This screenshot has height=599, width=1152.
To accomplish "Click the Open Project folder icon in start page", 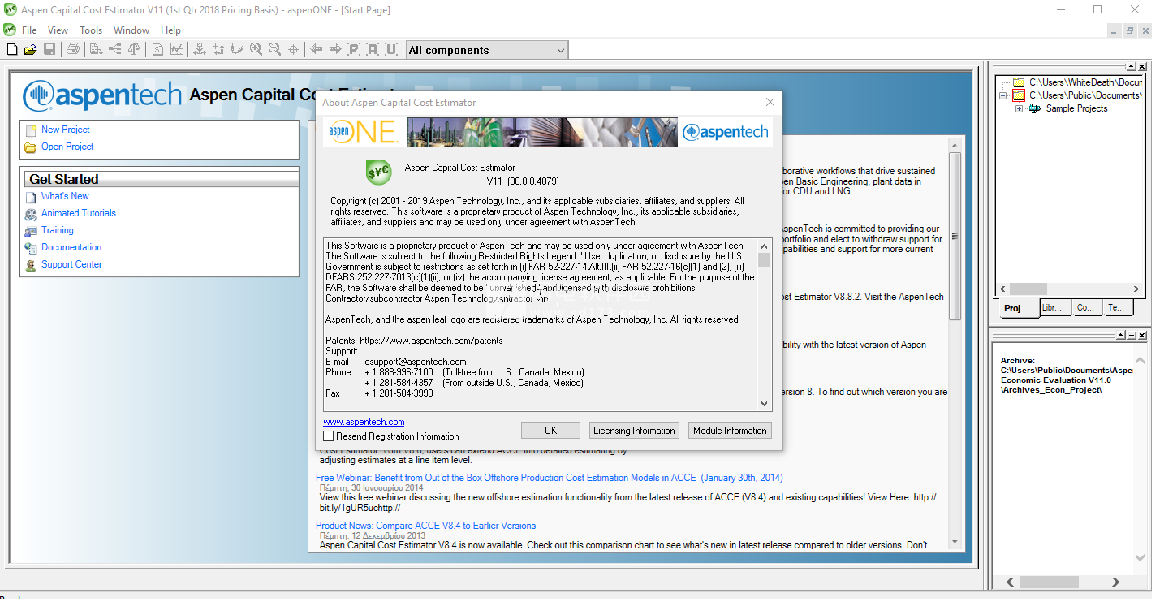I will tap(30, 147).
